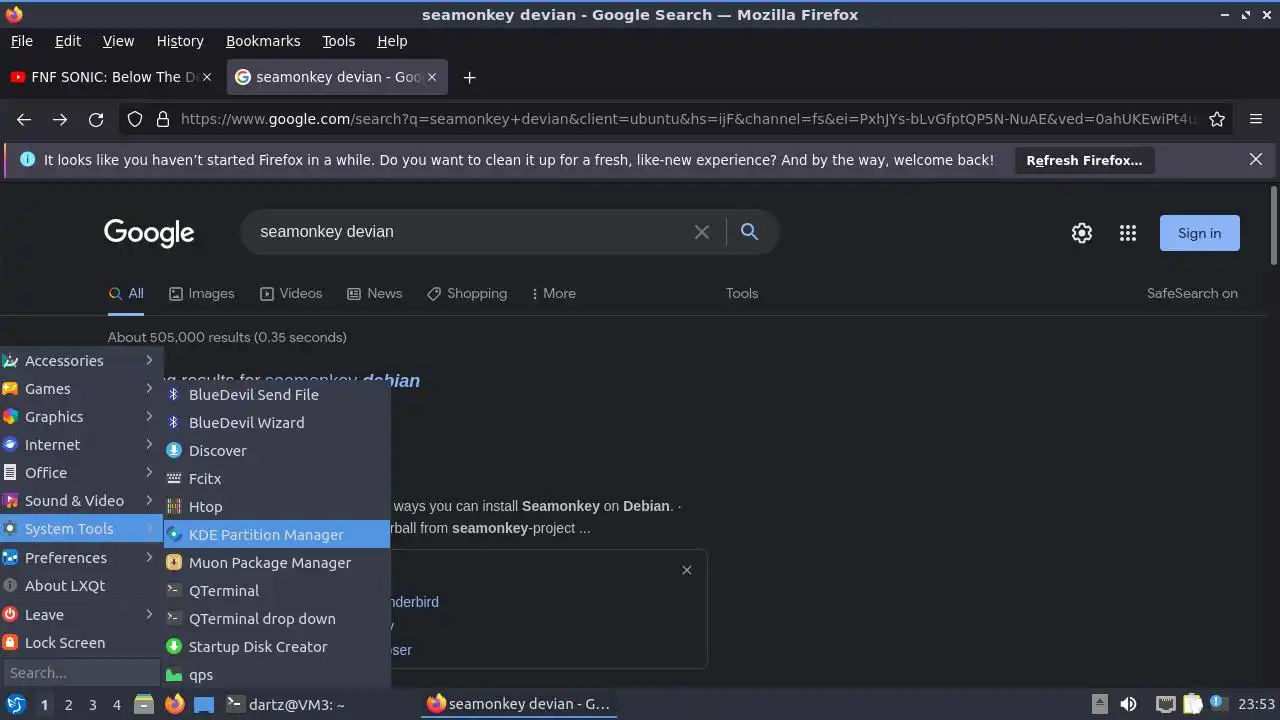The height and width of the screenshot is (720, 1280).
Task: Launch Fcitx from System Tools
Action: tap(277, 479)
